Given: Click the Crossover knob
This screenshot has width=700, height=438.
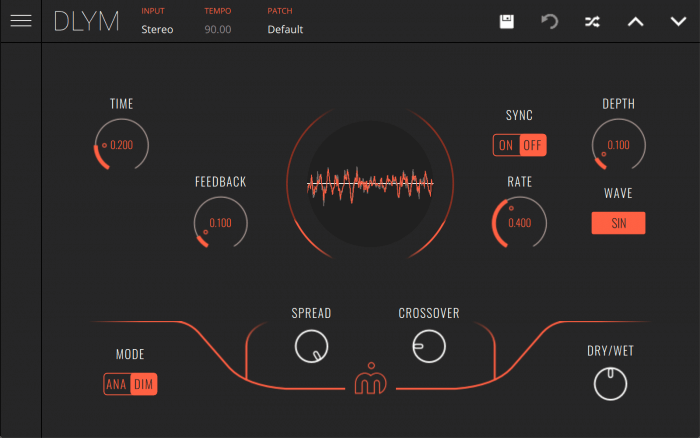Looking at the screenshot, I should click(x=429, y=346).
